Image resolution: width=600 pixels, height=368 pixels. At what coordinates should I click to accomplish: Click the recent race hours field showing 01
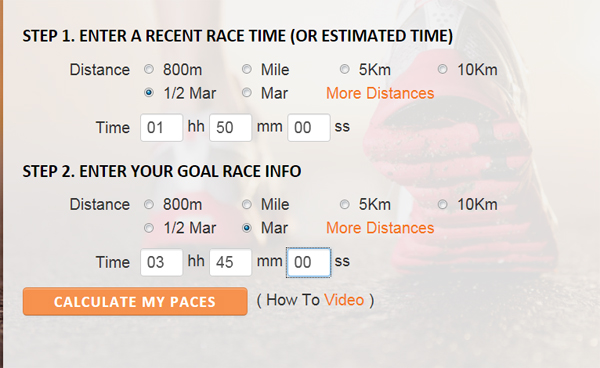tap(161, 127)
